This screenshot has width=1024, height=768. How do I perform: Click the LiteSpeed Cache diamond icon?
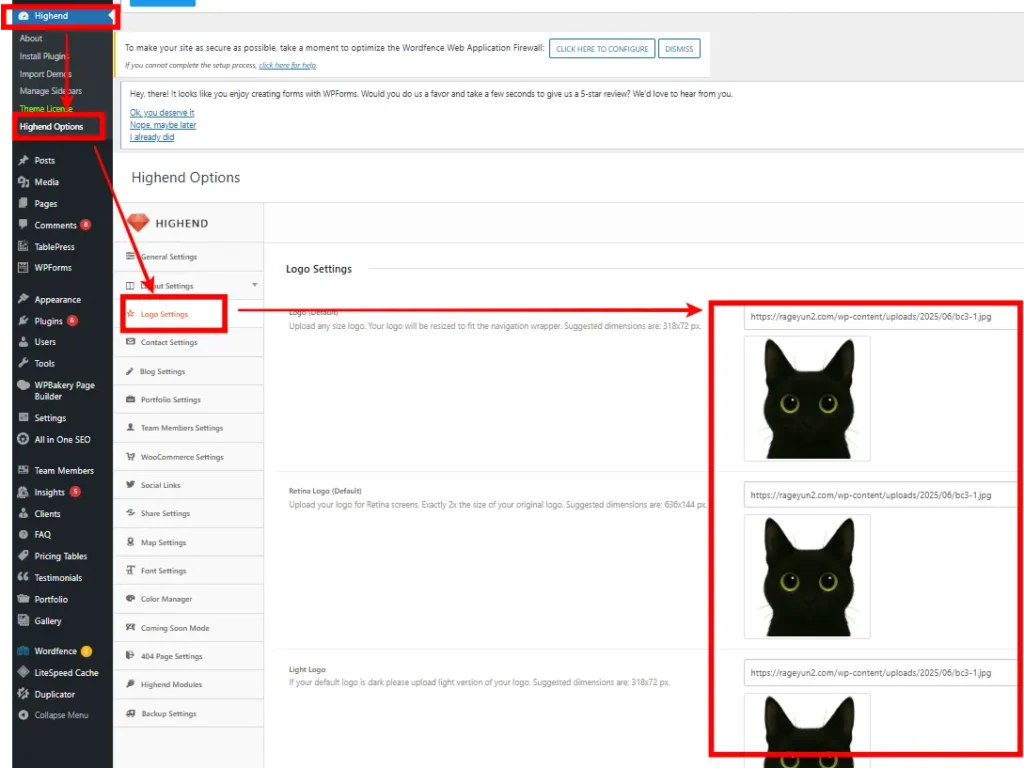[x=24, y=672]
